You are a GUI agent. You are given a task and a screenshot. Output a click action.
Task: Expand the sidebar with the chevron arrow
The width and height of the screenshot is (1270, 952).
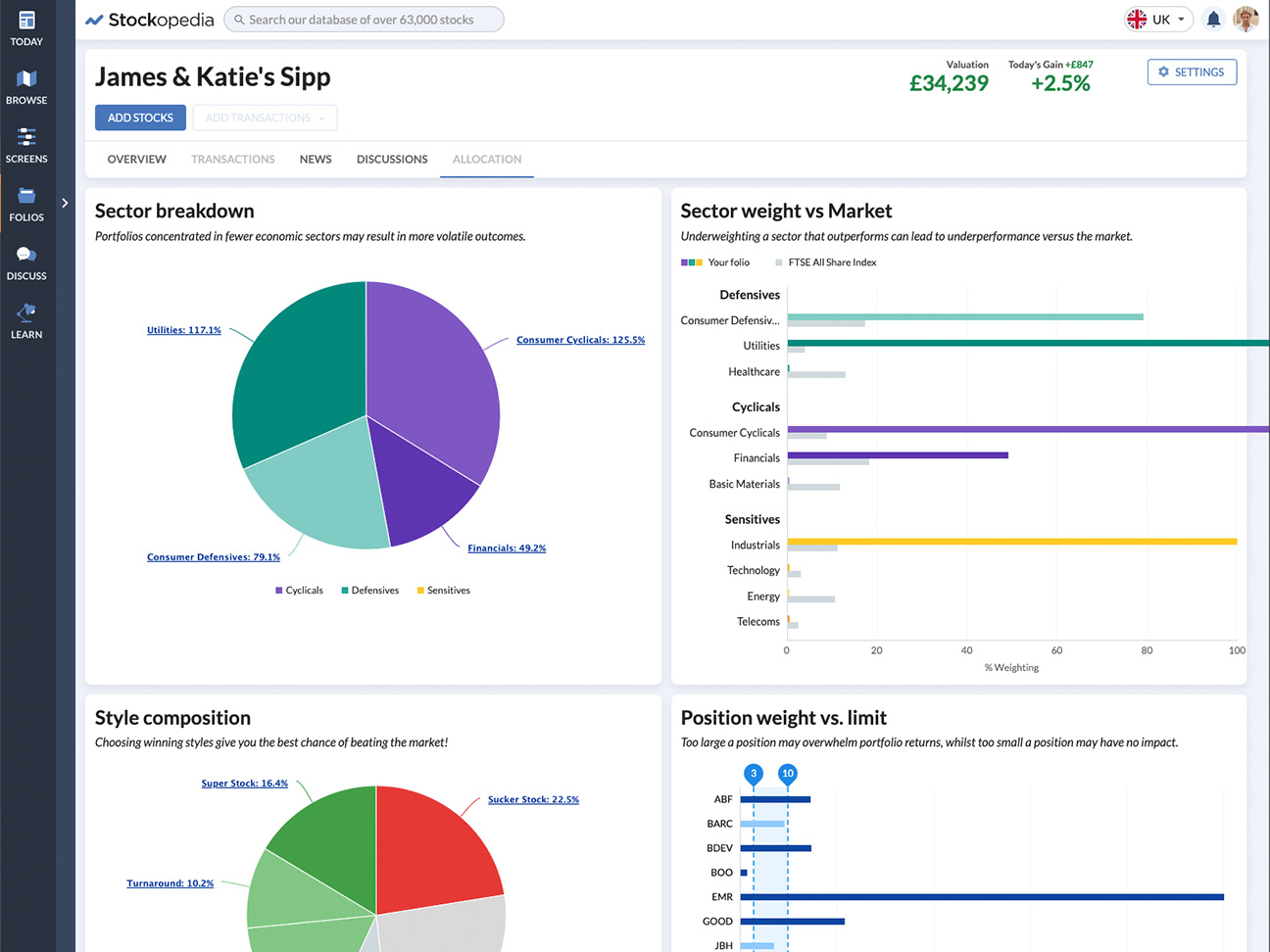pyautogui.click(x=65, y=203)
